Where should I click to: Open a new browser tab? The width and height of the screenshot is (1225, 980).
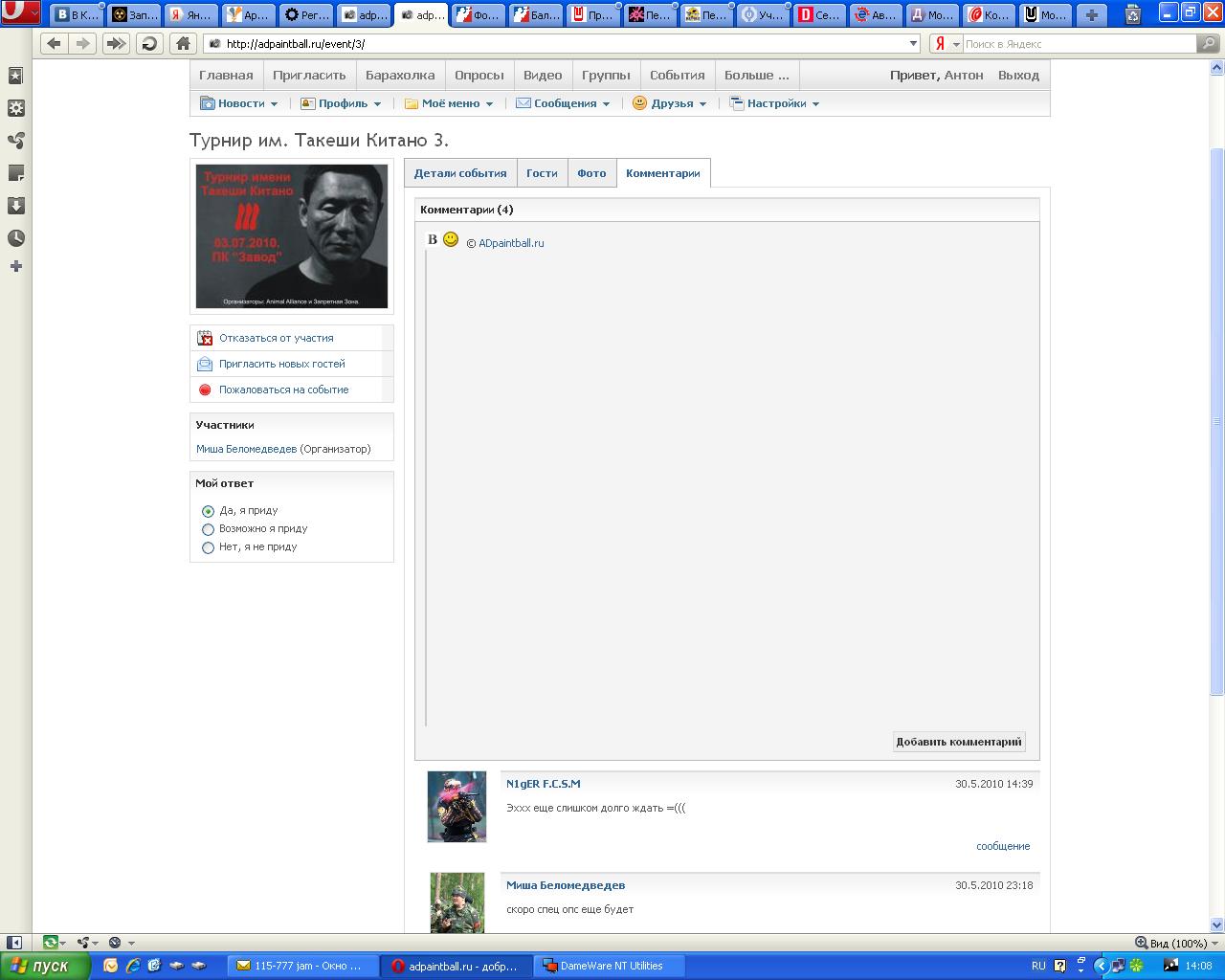coord(1091,14)
